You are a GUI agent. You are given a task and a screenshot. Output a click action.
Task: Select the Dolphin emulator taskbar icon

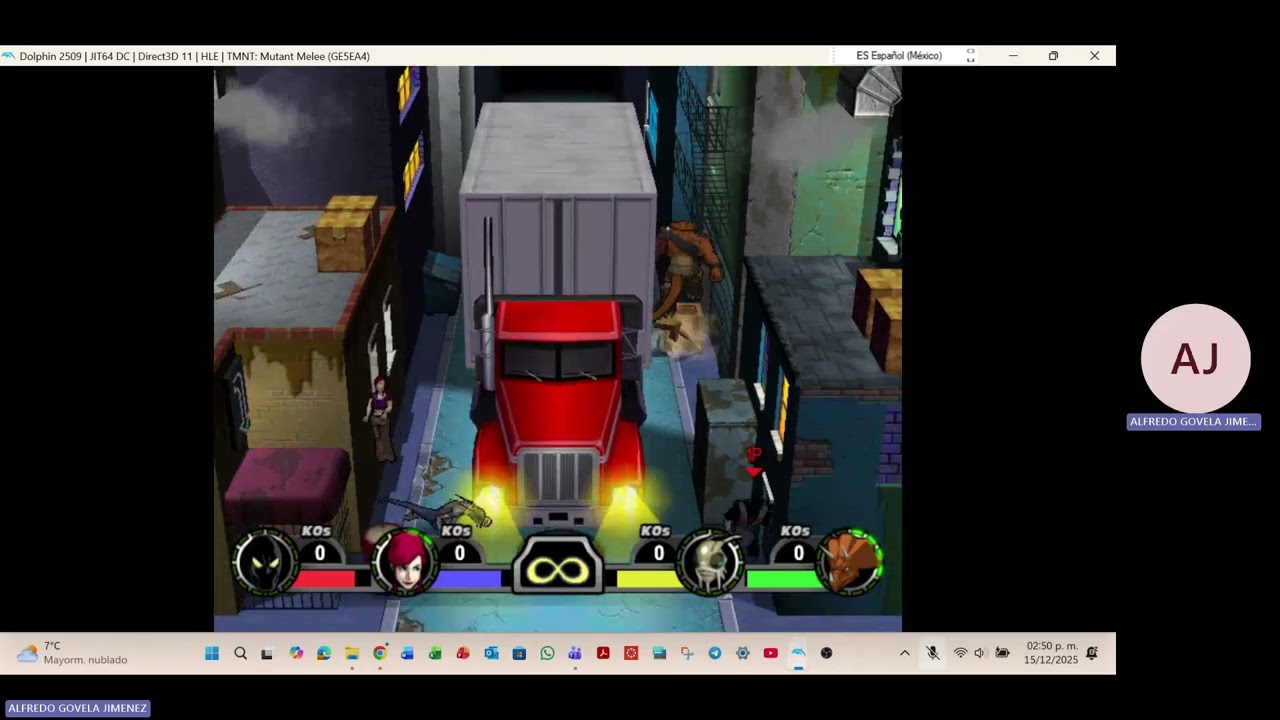798,653
